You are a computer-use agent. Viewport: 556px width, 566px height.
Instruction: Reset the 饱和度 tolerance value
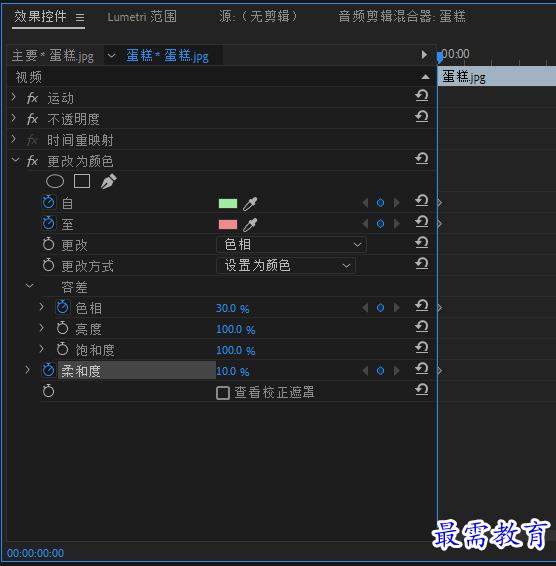pos(421,348)
